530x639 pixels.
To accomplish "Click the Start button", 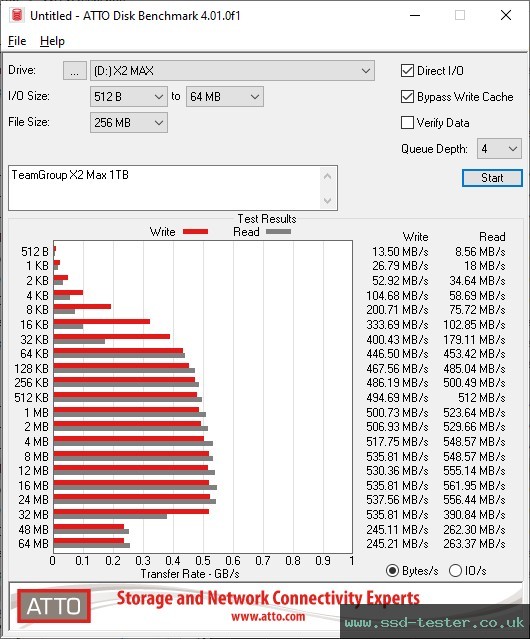I will 492,178.
